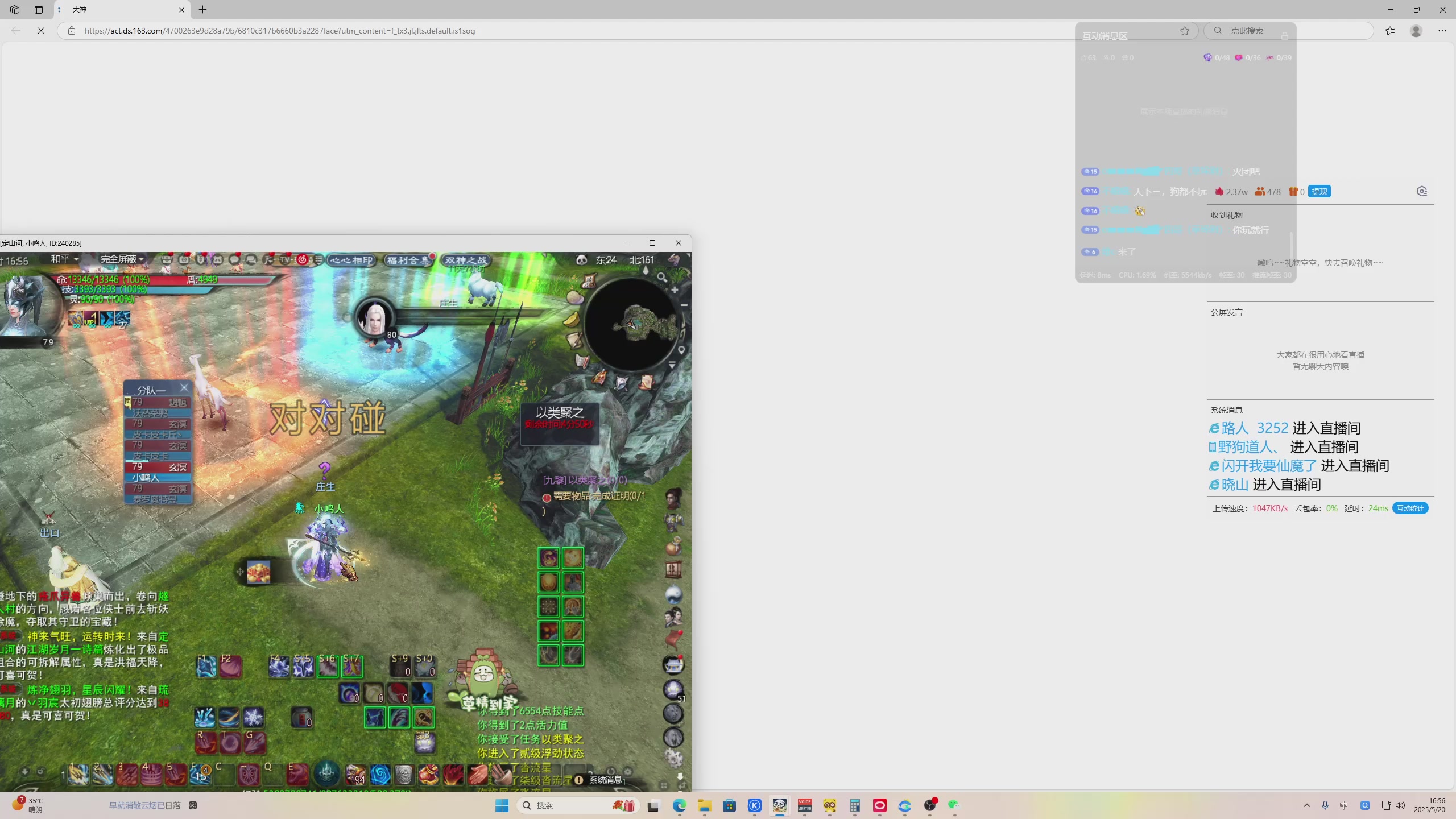The width and height of the screenshot is (1456, 819).
Task: Click the target portrait of 庄生
Action: tap(374, 317)
